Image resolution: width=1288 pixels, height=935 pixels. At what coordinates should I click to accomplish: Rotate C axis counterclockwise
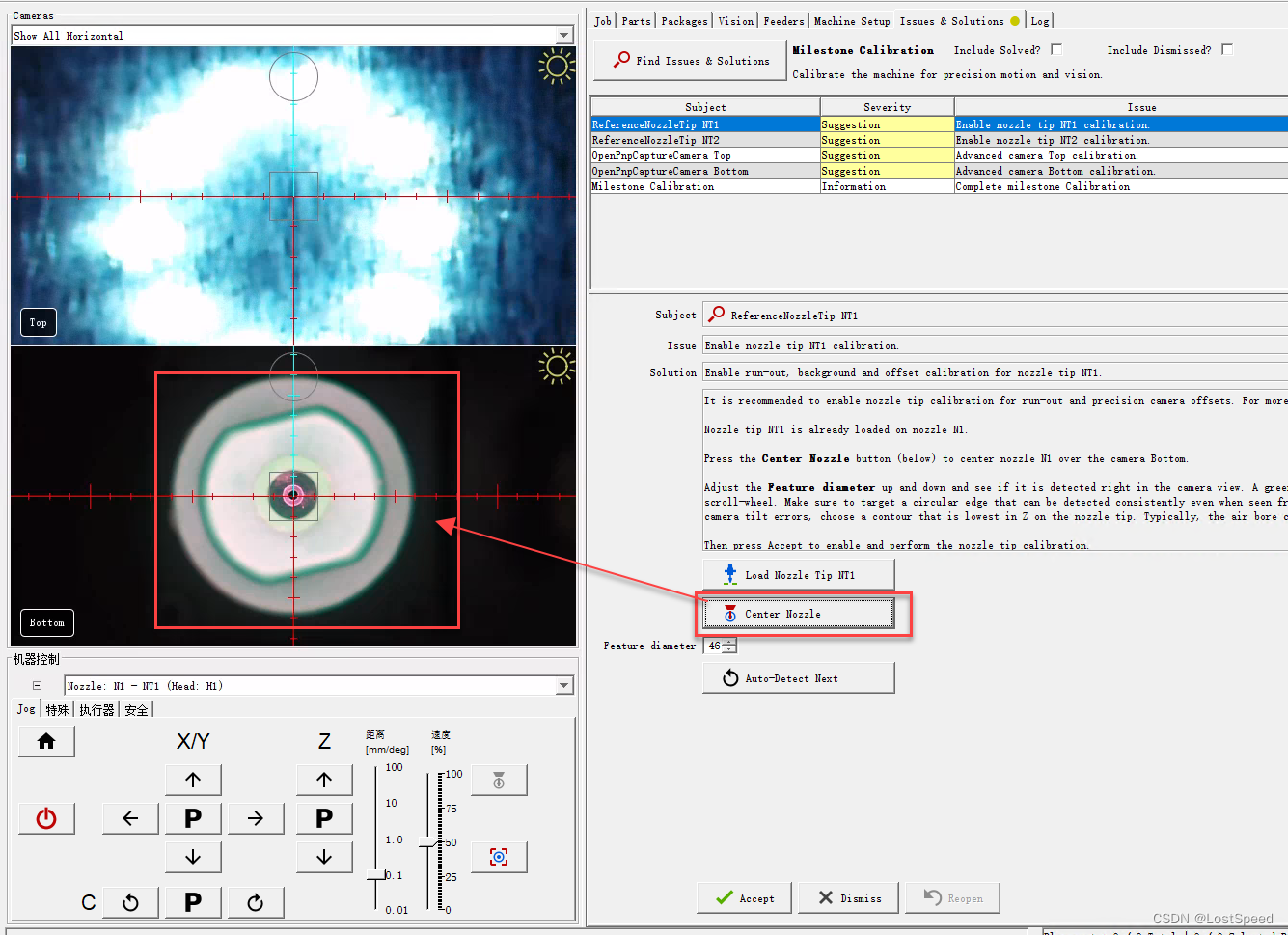pos(130,902)
